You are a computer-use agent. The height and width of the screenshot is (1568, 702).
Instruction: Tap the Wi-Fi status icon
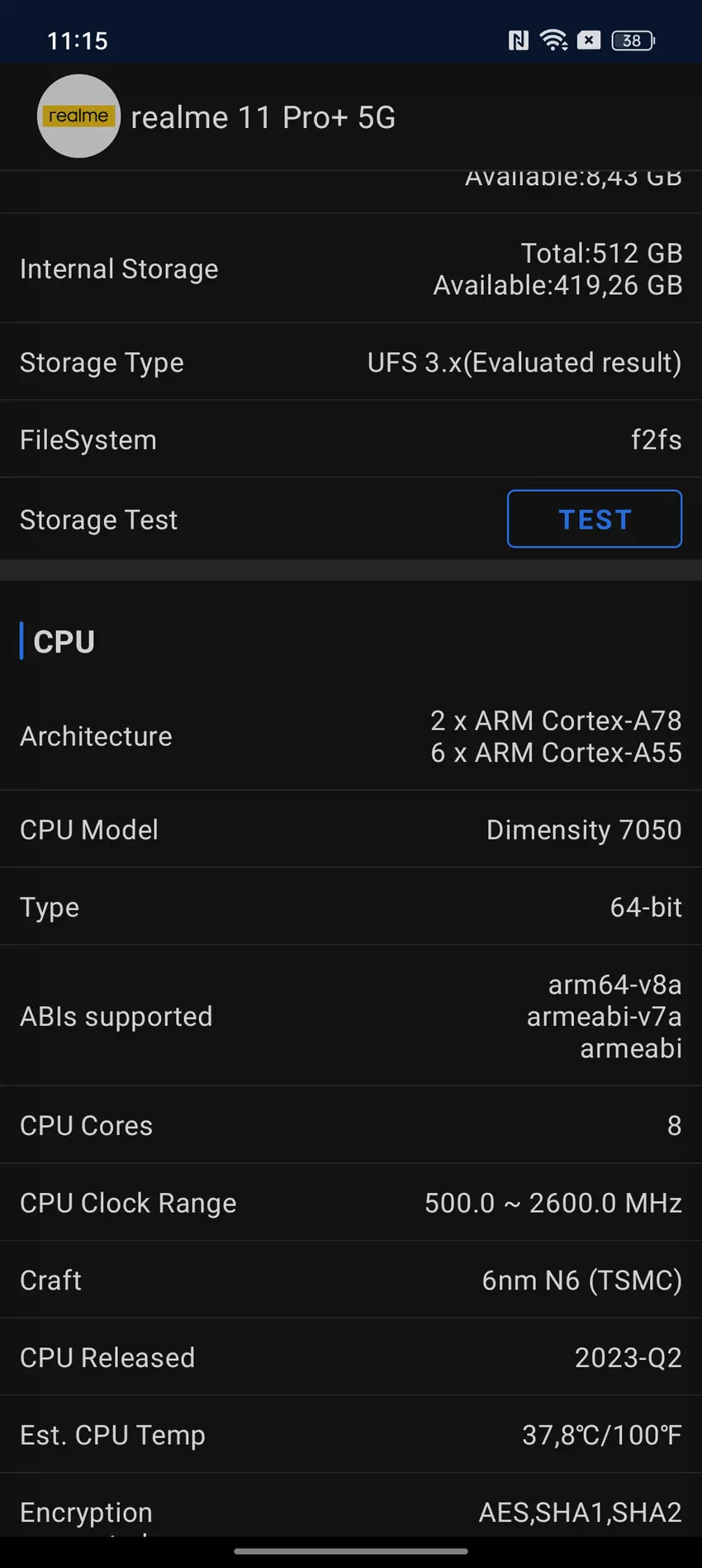(x=553, y=40)
